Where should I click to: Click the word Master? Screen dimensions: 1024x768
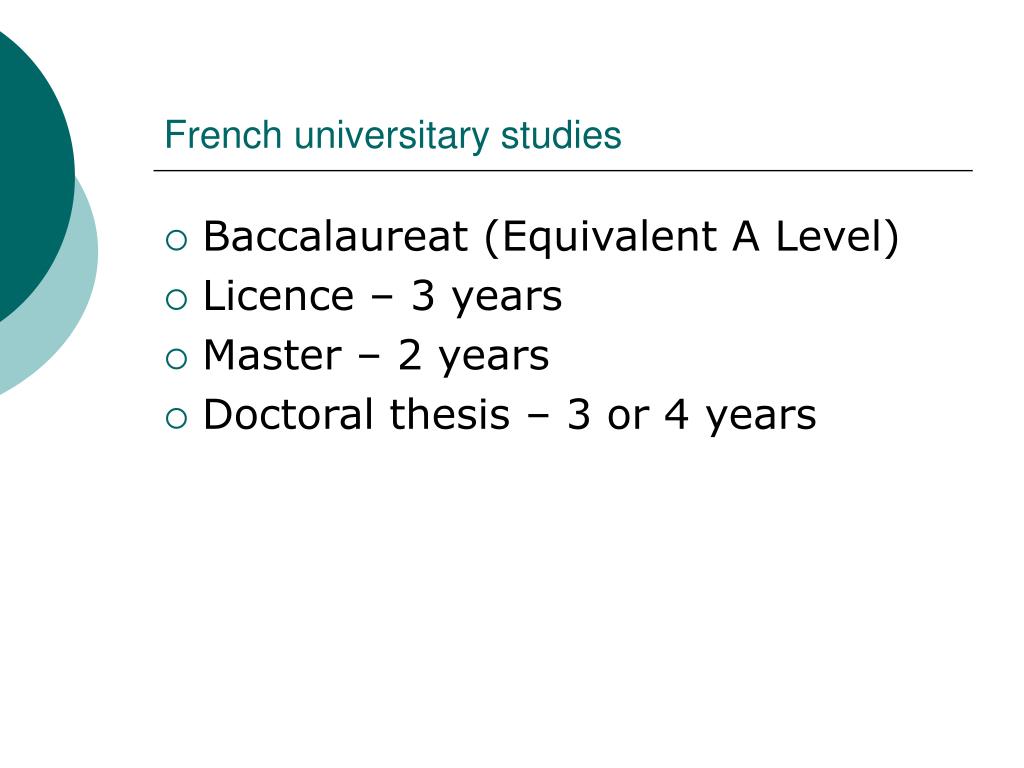[x=272, y=355]
